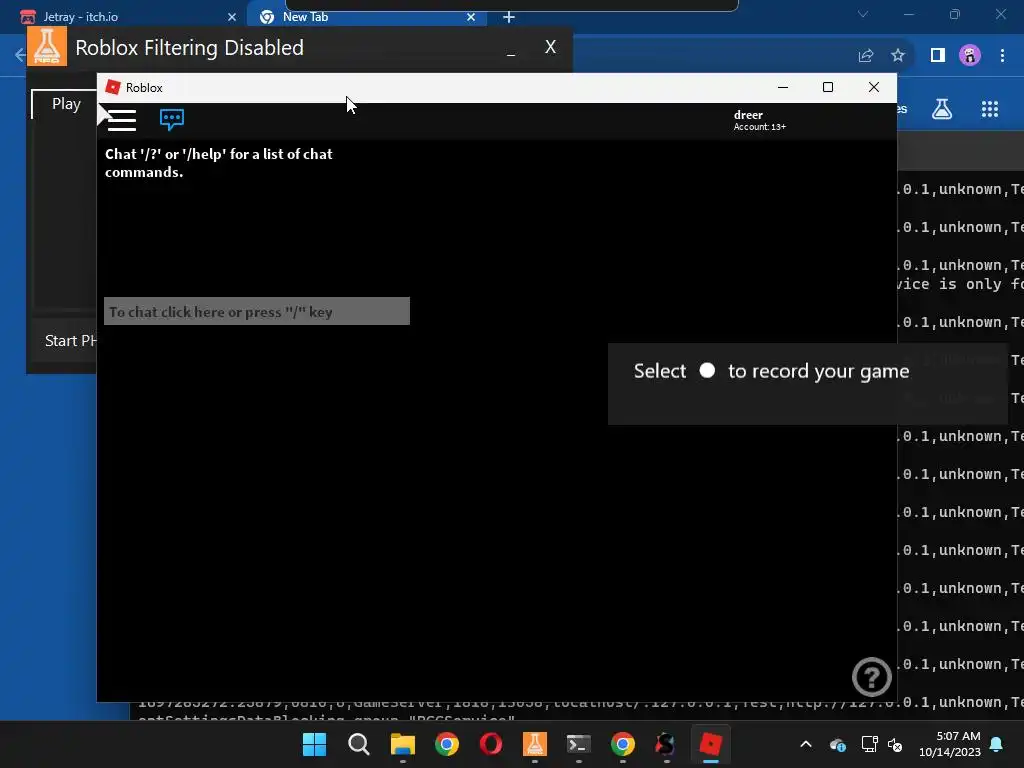Click 'to record your game' overlay text
The height and width of the screenshot is (768, 1024).
pyautogui.click(x=818, y=371)
